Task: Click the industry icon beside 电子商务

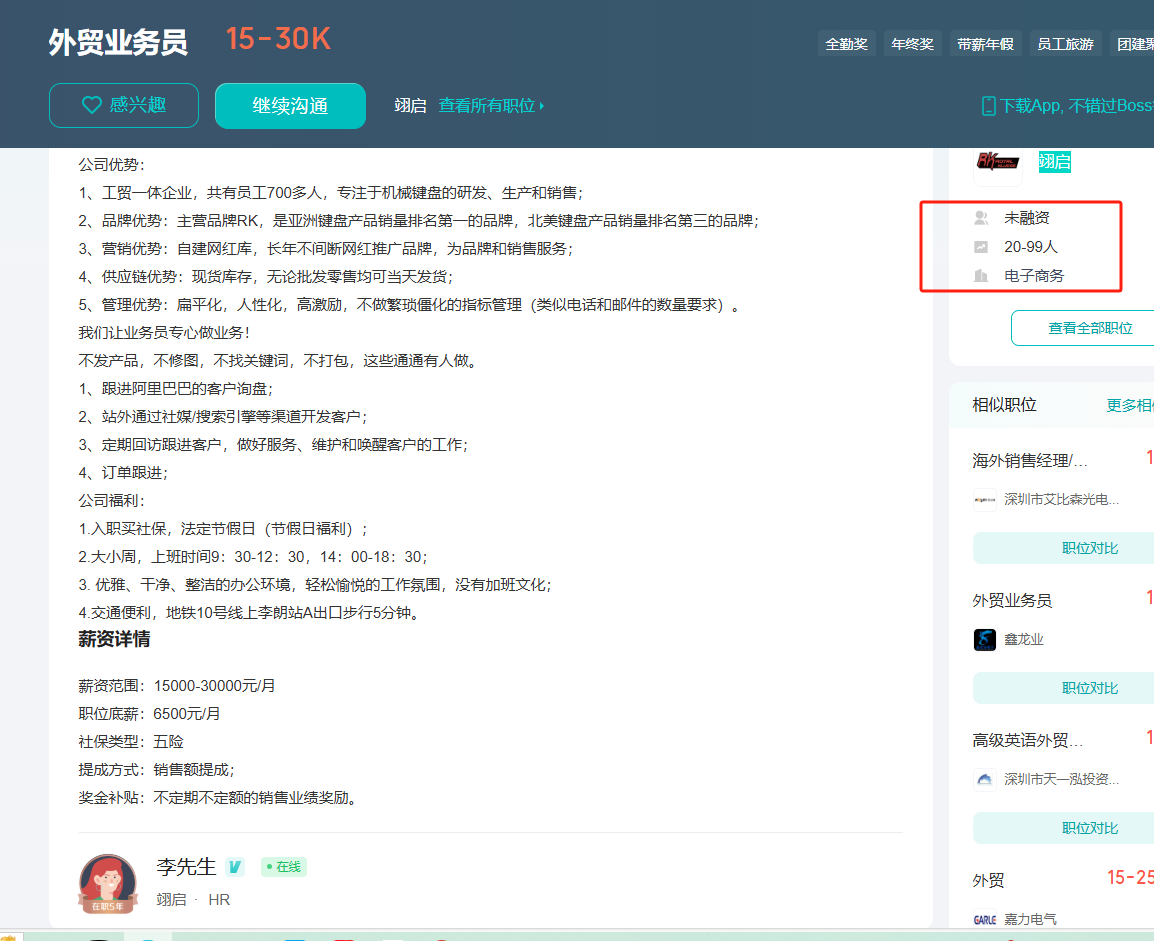Action: 981,275
